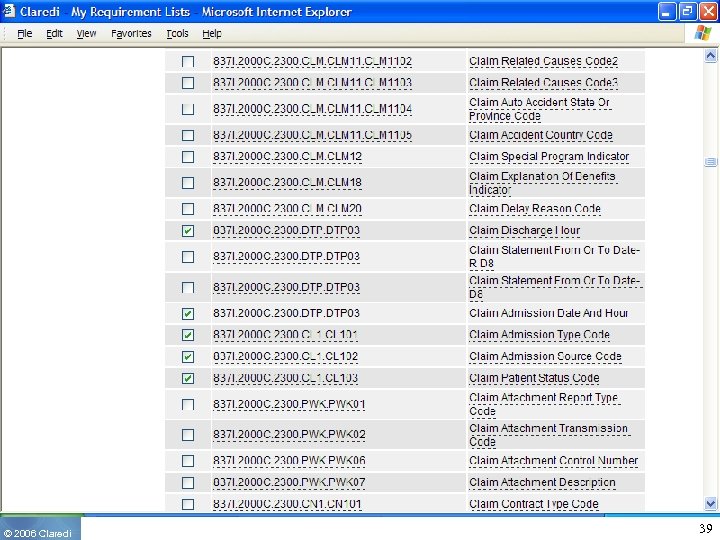Viewport: 720px width, 540px height.
Task: Click the vertical scrollbar thumb
Action: pos(710,162)
